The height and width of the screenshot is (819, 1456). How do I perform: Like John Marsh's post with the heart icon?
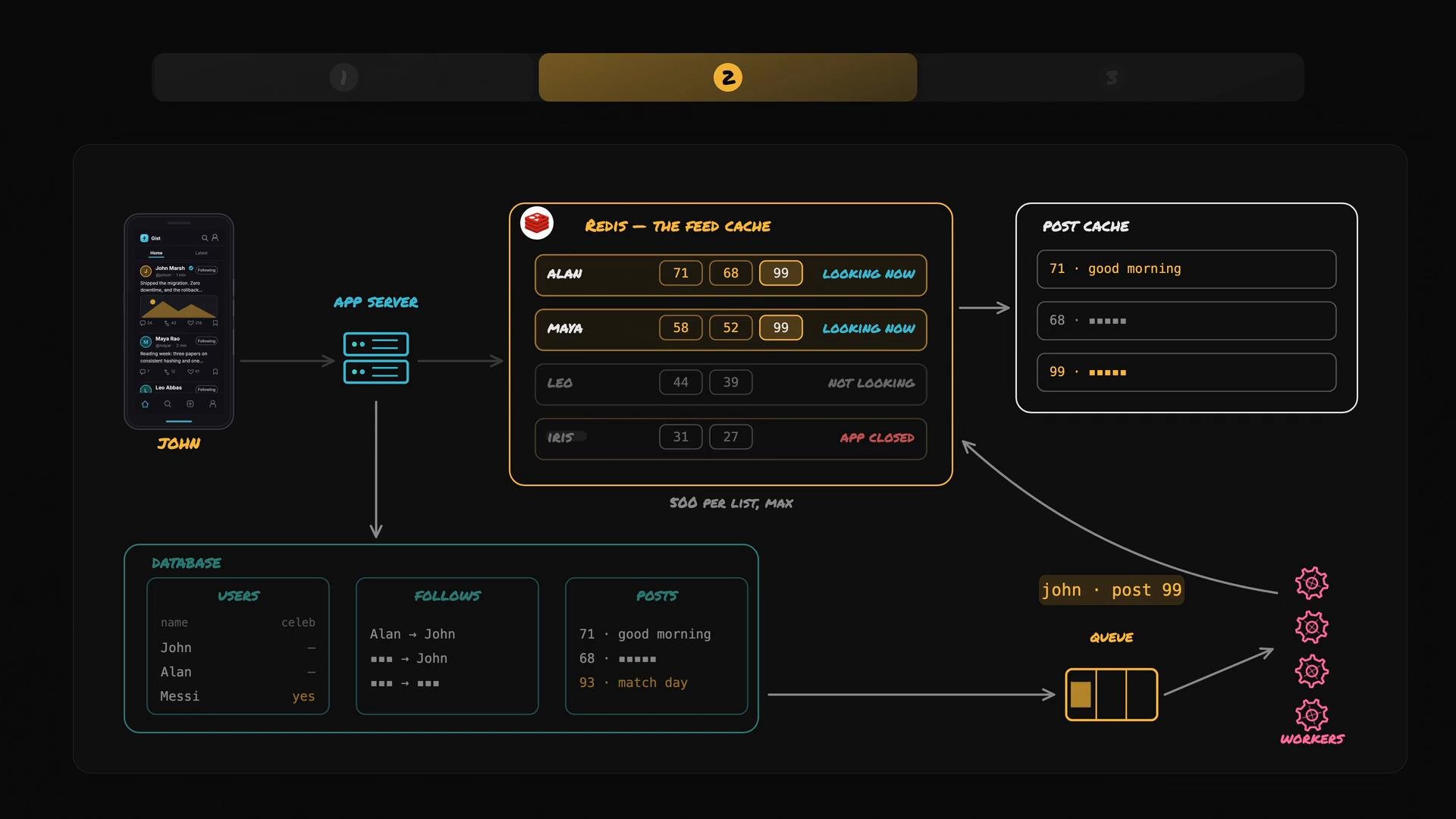tap(190, 323)
